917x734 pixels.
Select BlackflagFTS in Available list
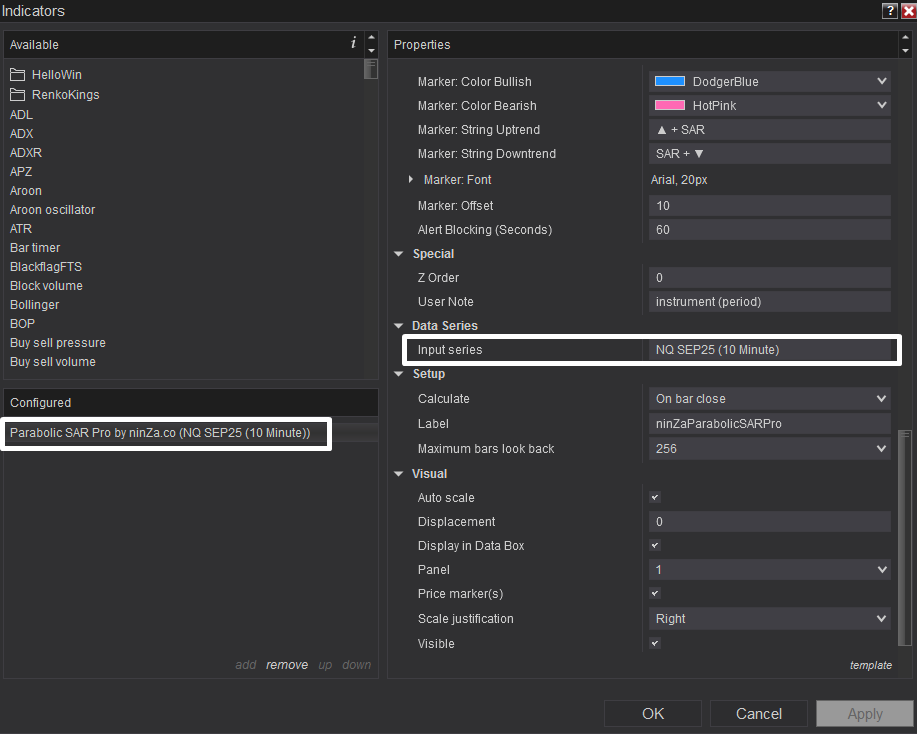(x=46, y=267)
